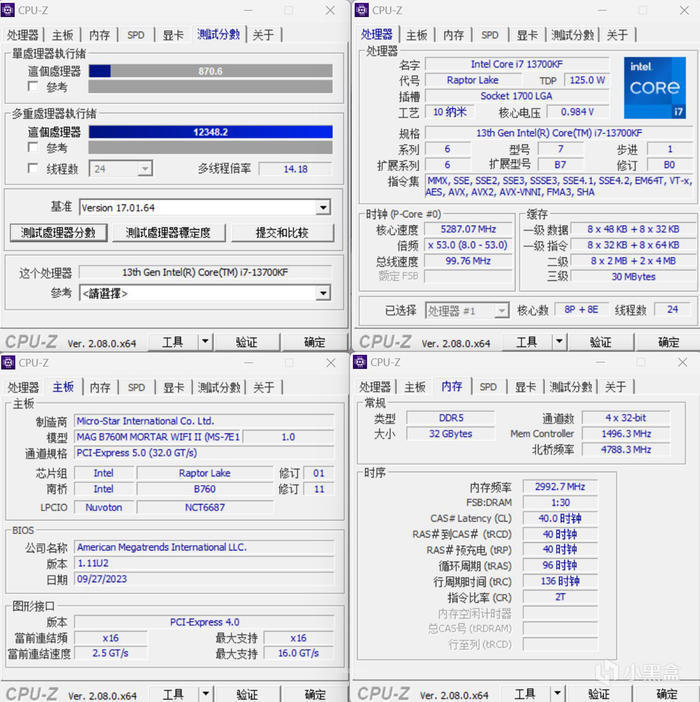Expand 工具 arrow in benchmark window

(205, 342)
